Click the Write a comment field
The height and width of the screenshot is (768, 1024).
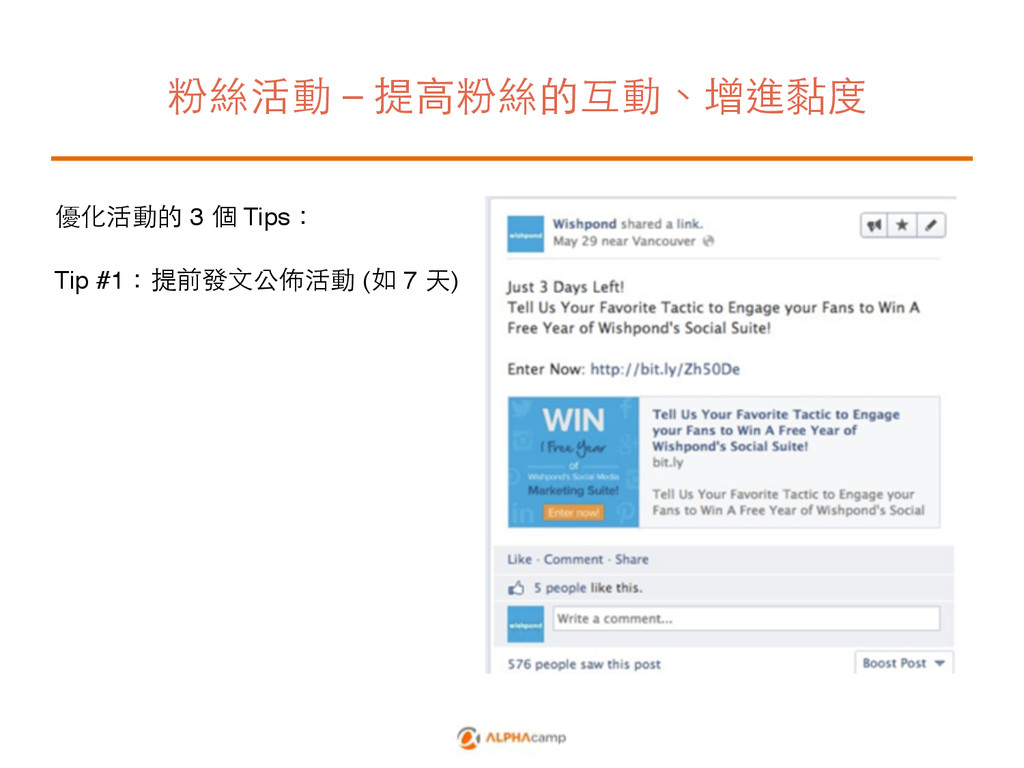746,618
